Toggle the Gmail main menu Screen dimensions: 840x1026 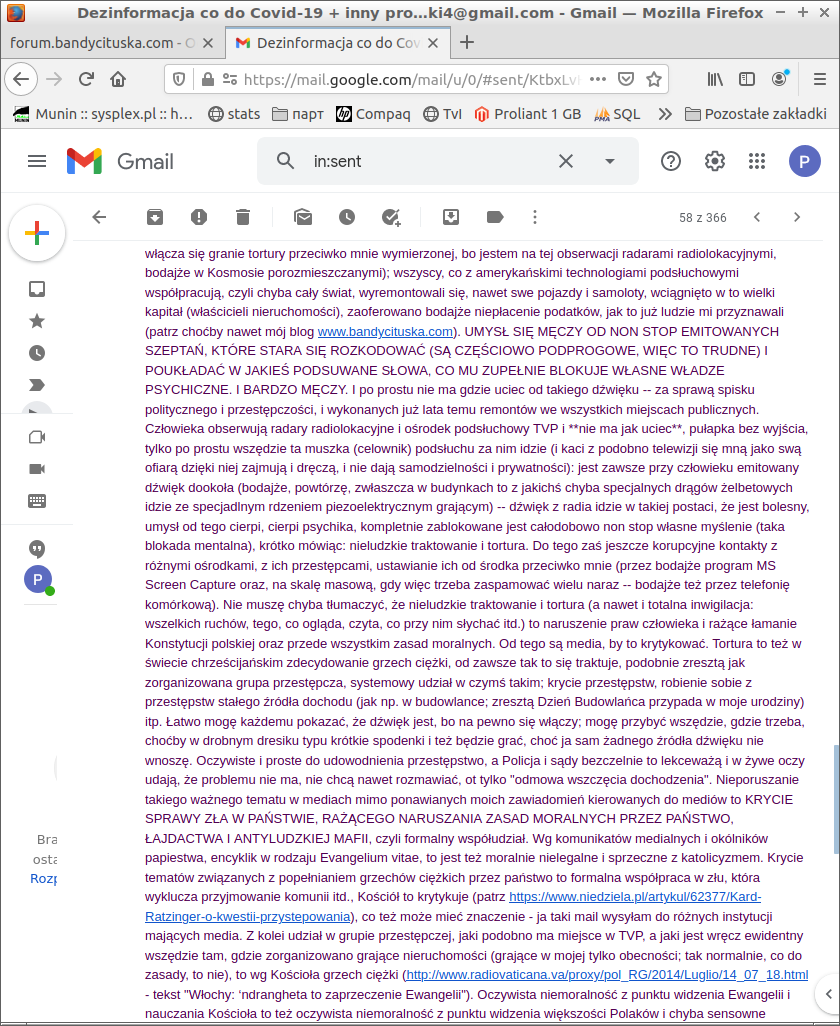(37, 161)
